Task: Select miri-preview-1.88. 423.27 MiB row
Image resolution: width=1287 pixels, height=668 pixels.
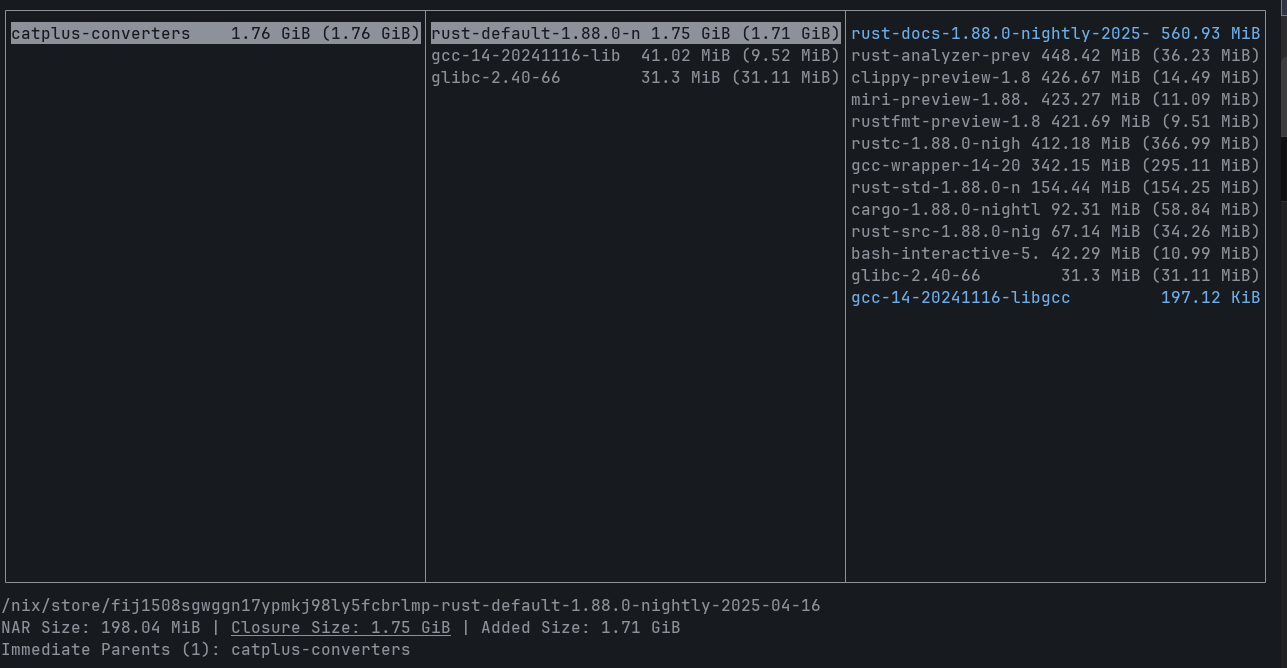Action: click(1055, 100)
